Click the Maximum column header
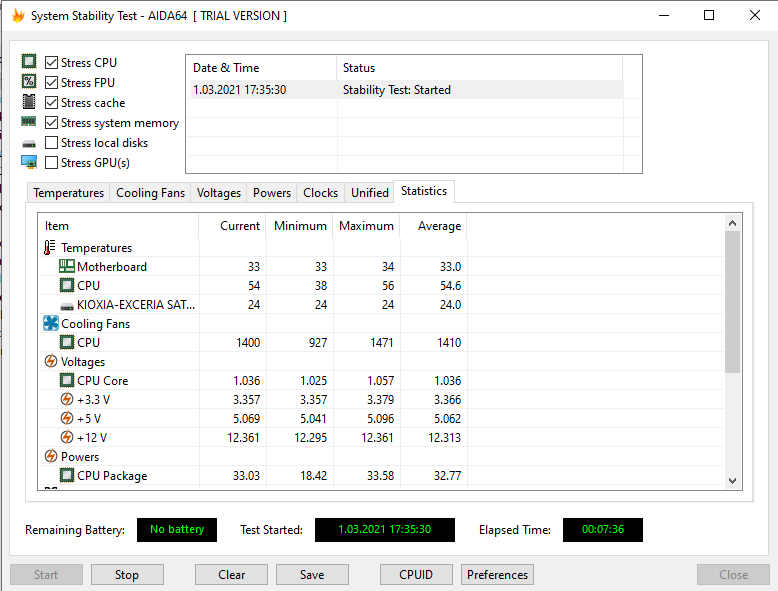This screenshot has width=778, height=591. [x=366, y=226]
